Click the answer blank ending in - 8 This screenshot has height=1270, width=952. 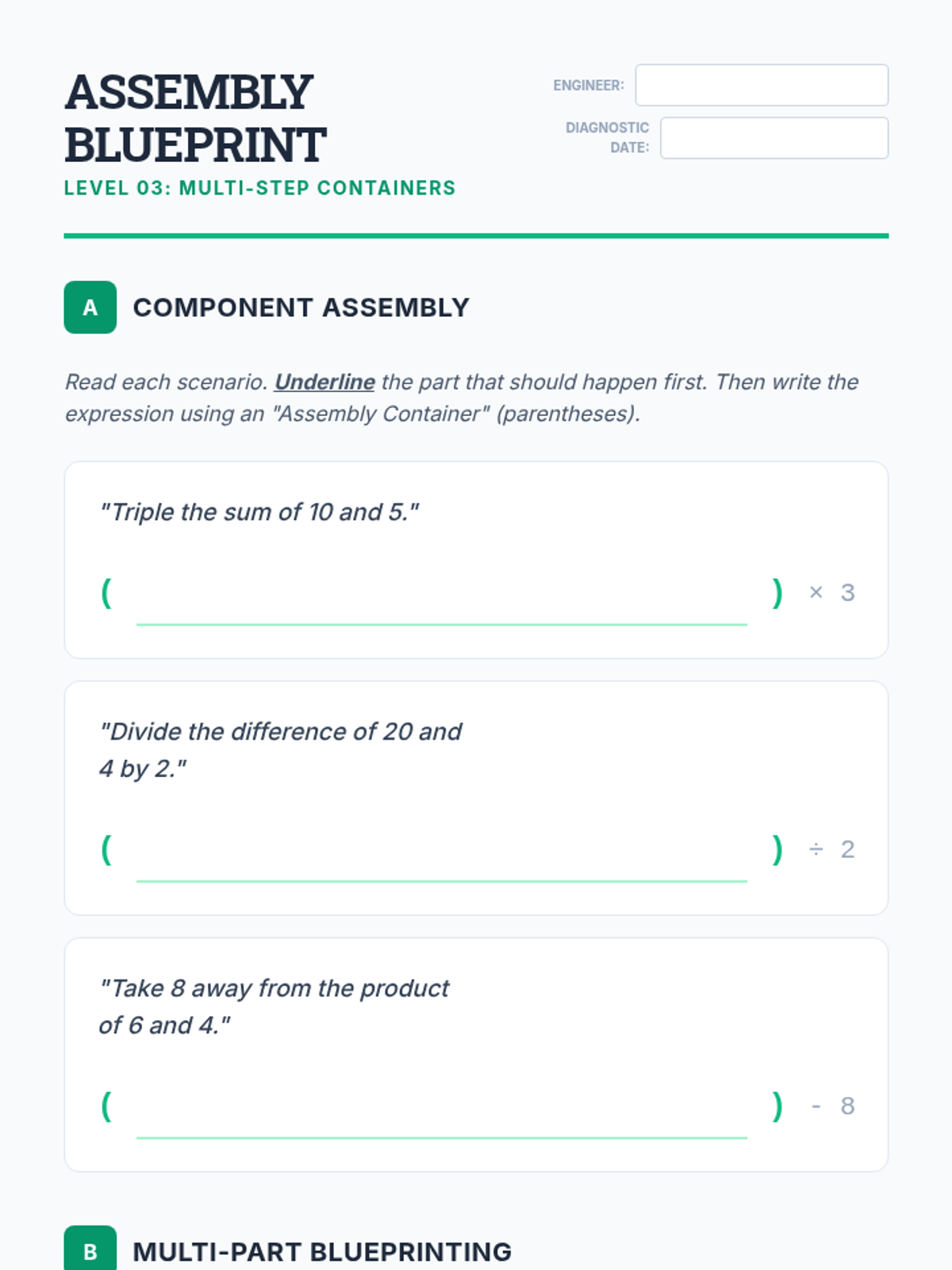point(441,1117)
